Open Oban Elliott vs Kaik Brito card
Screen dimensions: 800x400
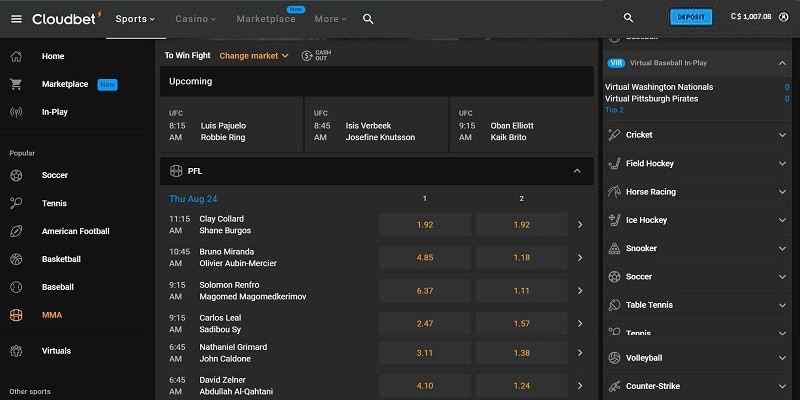(521, 124)
